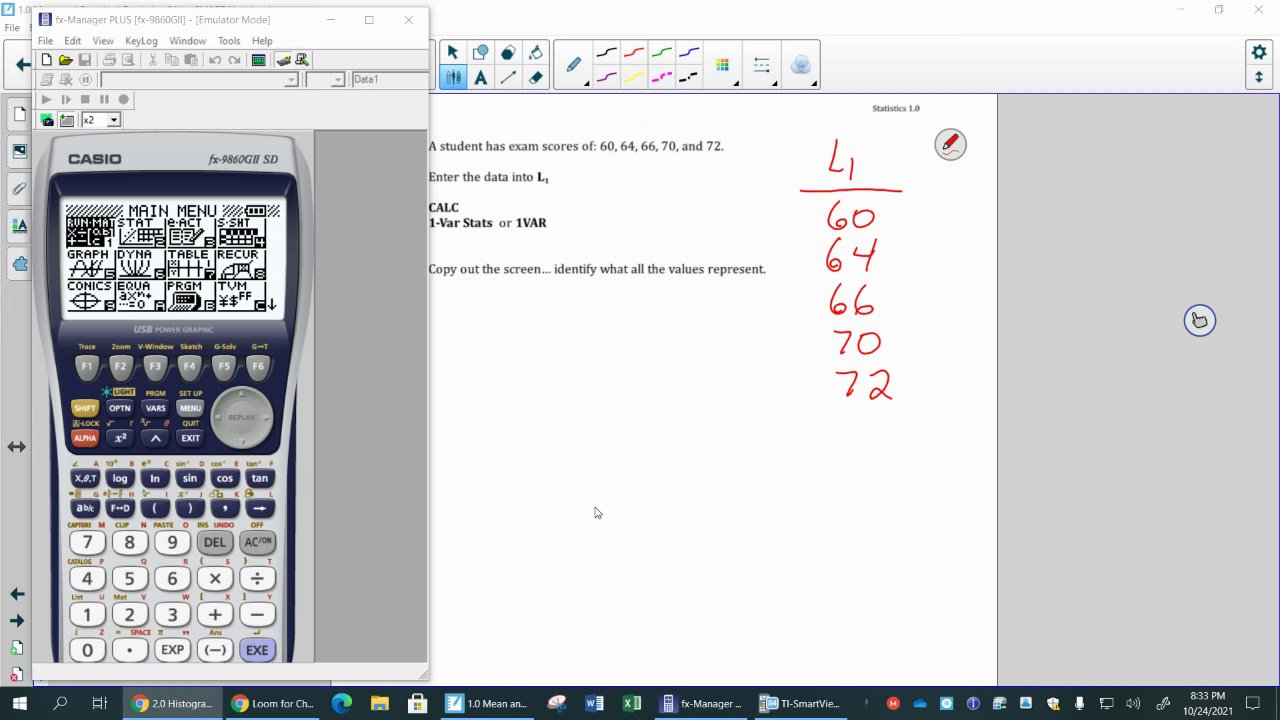This screenshot has width=1280, height=720.
Task: Toggle the active Pens tool
Action: pos(453,78)
